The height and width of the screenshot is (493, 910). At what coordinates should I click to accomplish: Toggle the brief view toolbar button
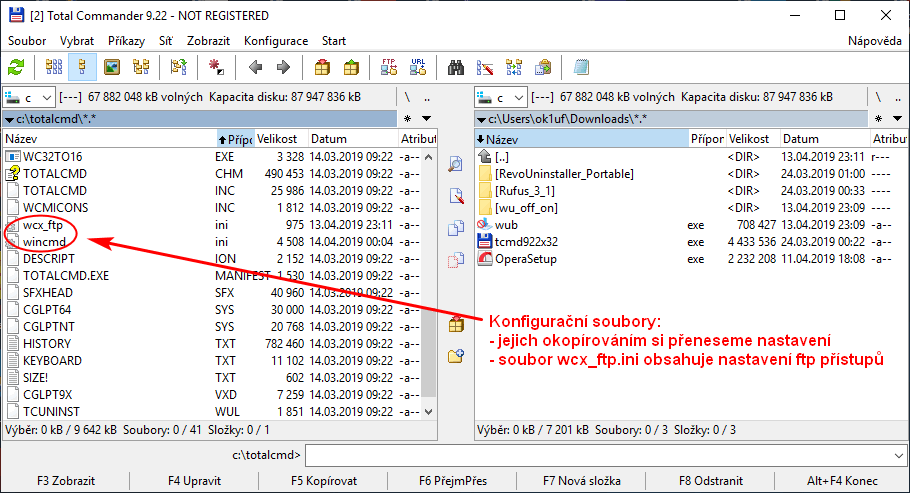pos(53,67)
